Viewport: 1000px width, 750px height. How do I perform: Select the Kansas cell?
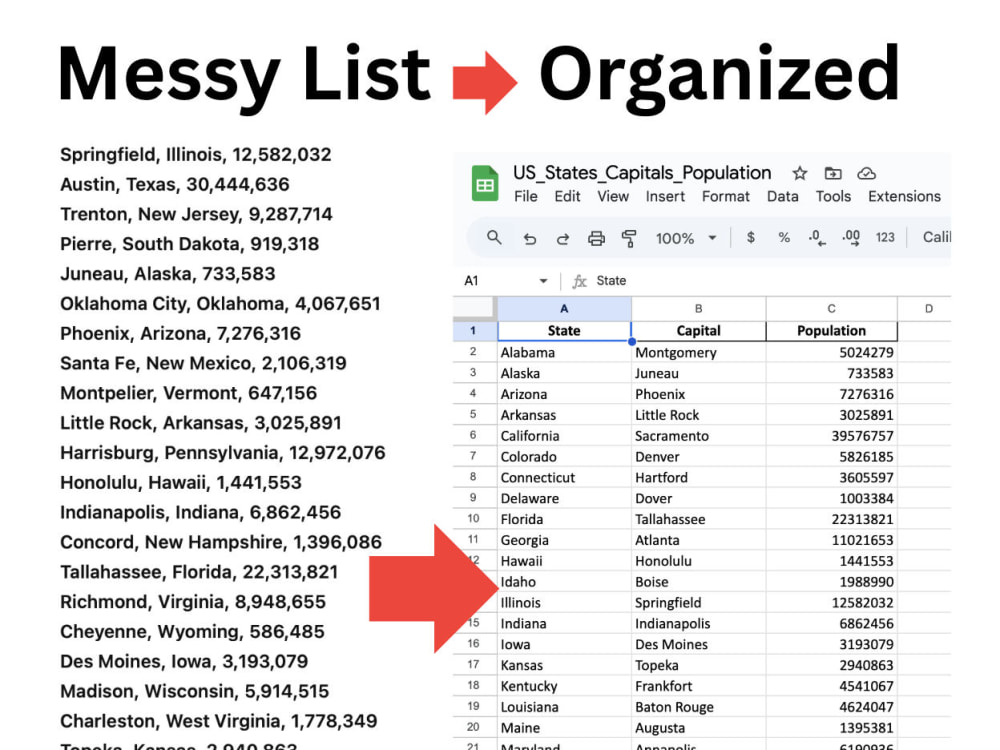[x=564, y=665]
